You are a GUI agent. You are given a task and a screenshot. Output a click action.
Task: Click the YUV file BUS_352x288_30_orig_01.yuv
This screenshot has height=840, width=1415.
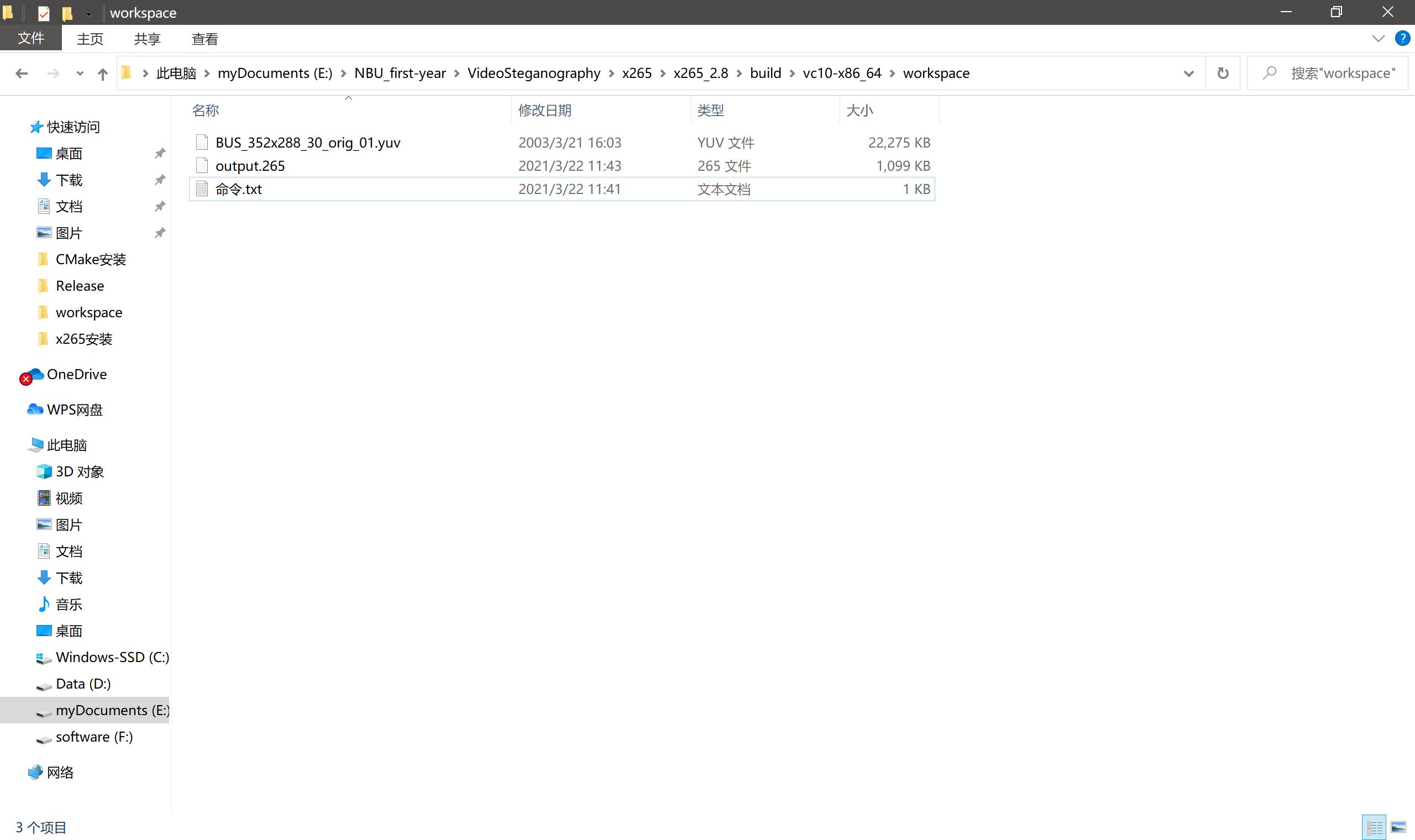pyautogui.click(x=308, y=142)
